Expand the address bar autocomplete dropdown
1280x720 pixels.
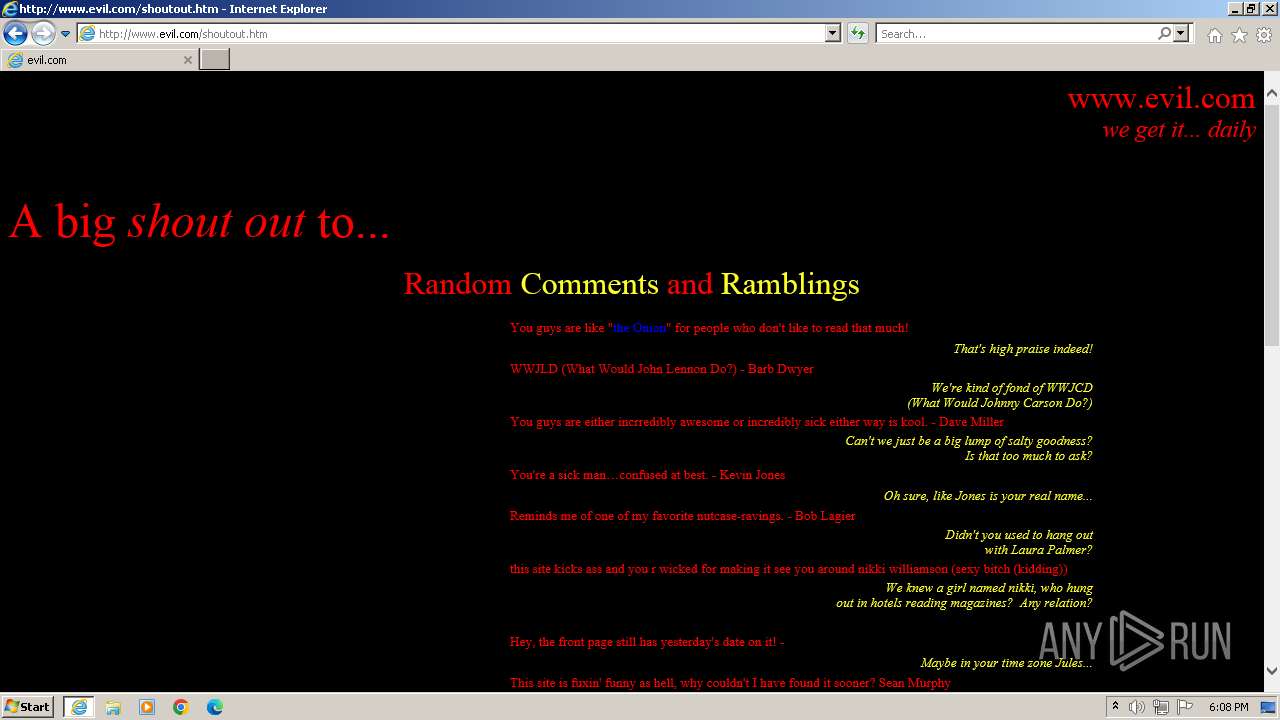pos(833,34)
